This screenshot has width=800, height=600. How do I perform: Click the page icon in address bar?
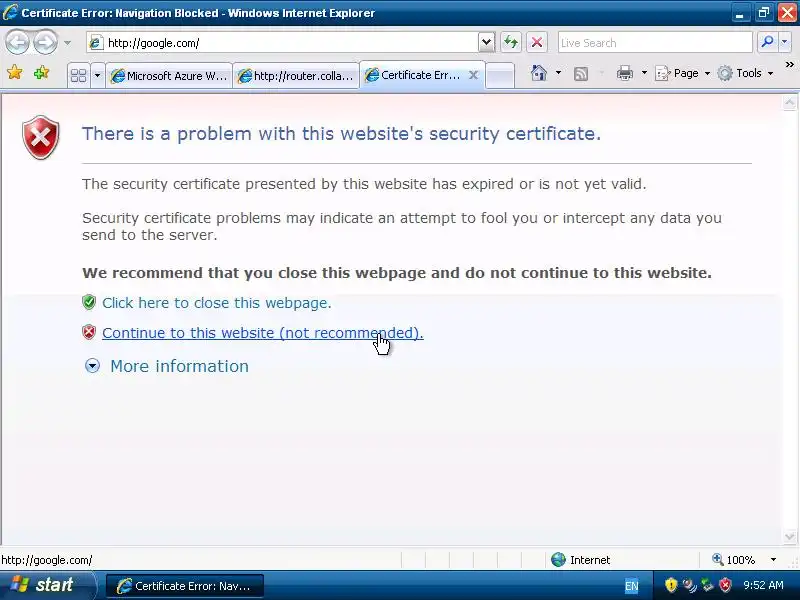point(96,43)
